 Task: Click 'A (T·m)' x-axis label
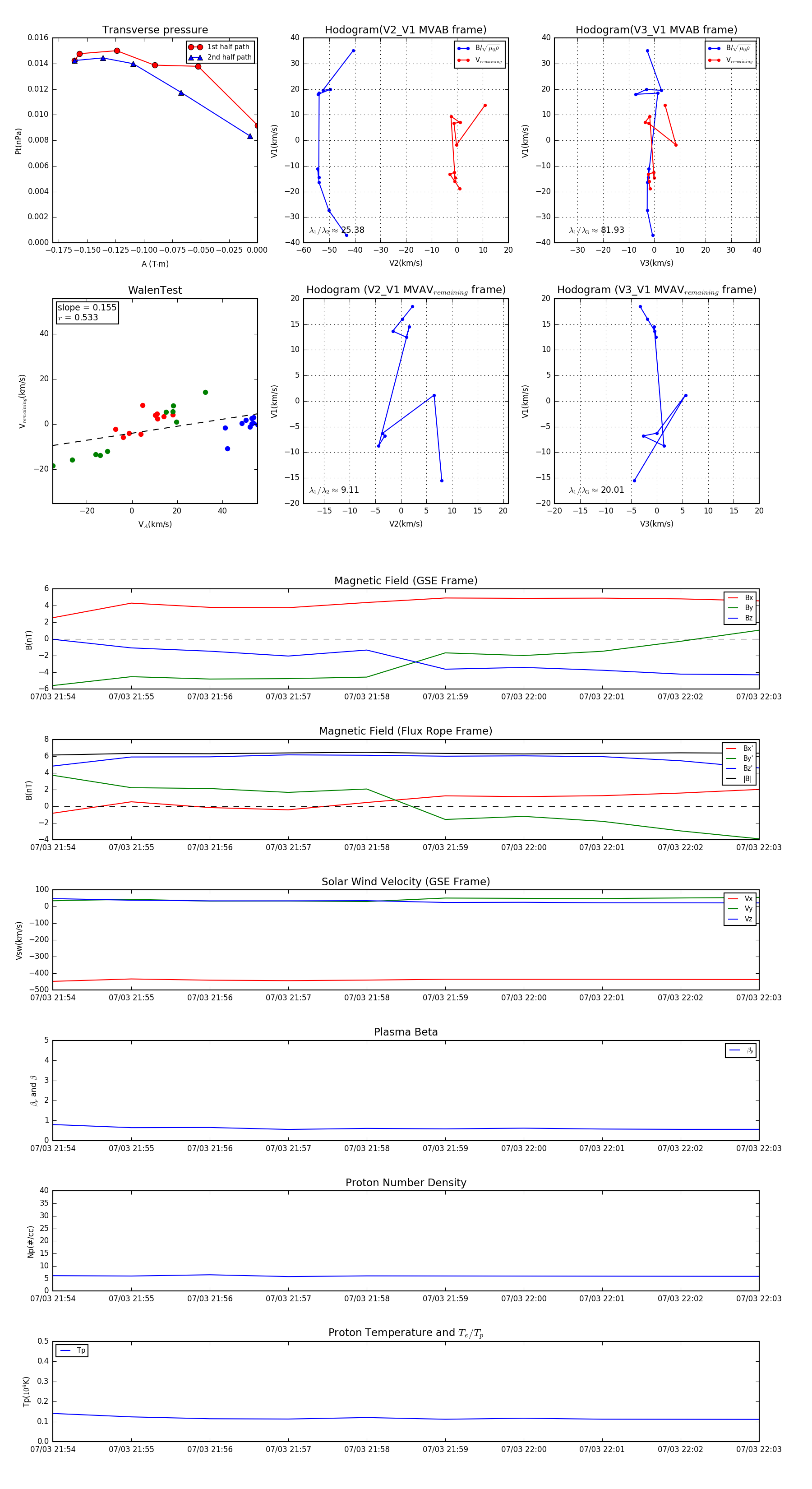coord(155,264)
